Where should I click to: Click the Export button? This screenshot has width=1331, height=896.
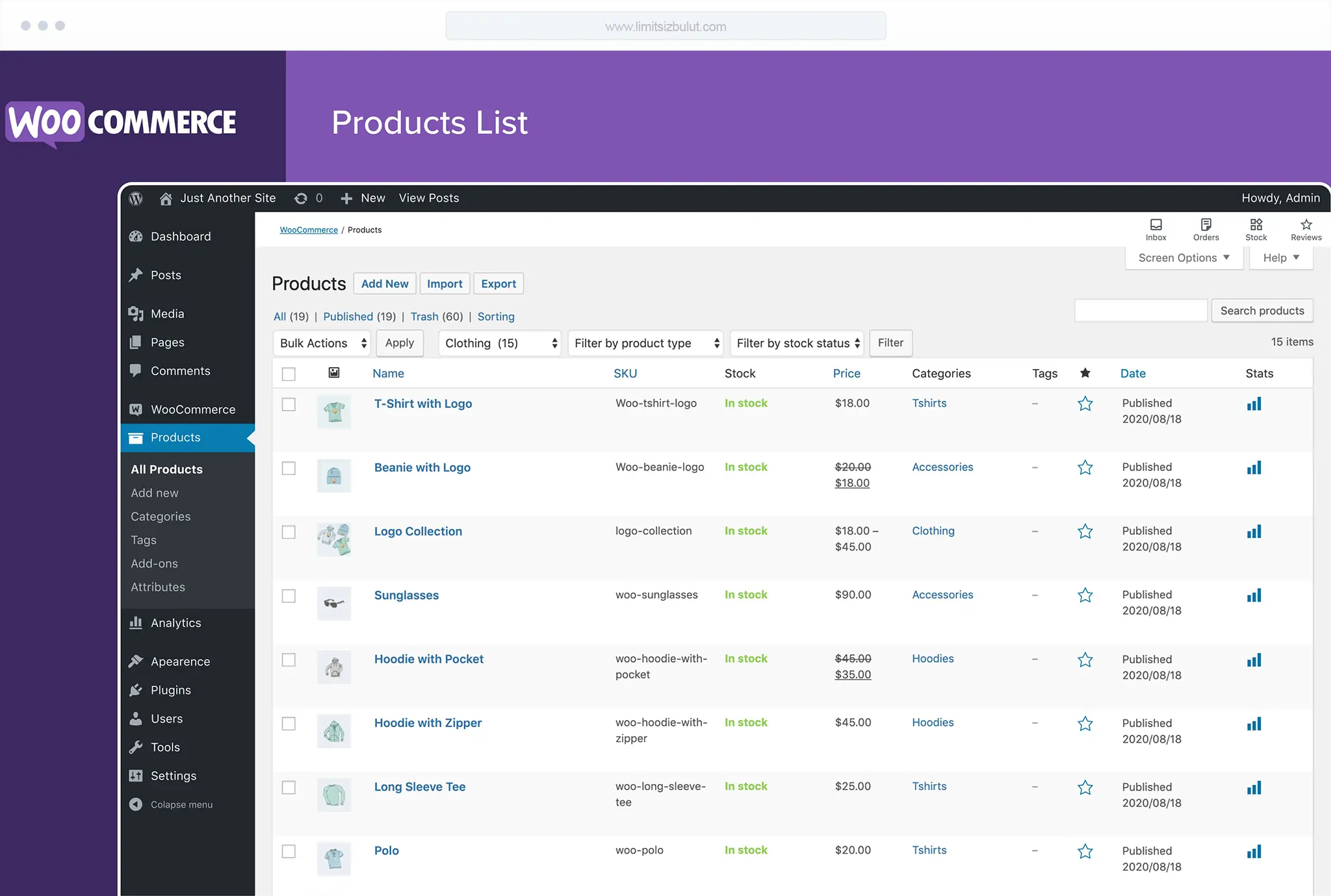pyautogui.click(x=498, y=284)
